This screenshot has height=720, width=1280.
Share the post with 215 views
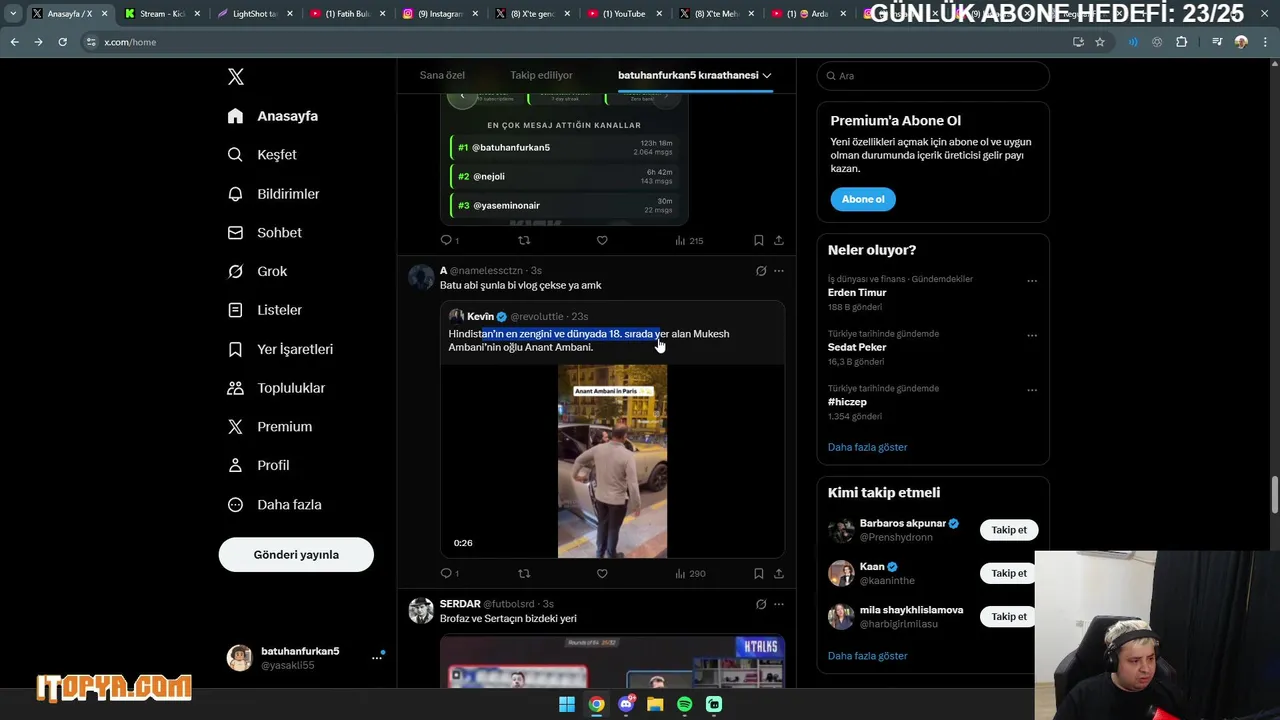click(x=779, y=240)
